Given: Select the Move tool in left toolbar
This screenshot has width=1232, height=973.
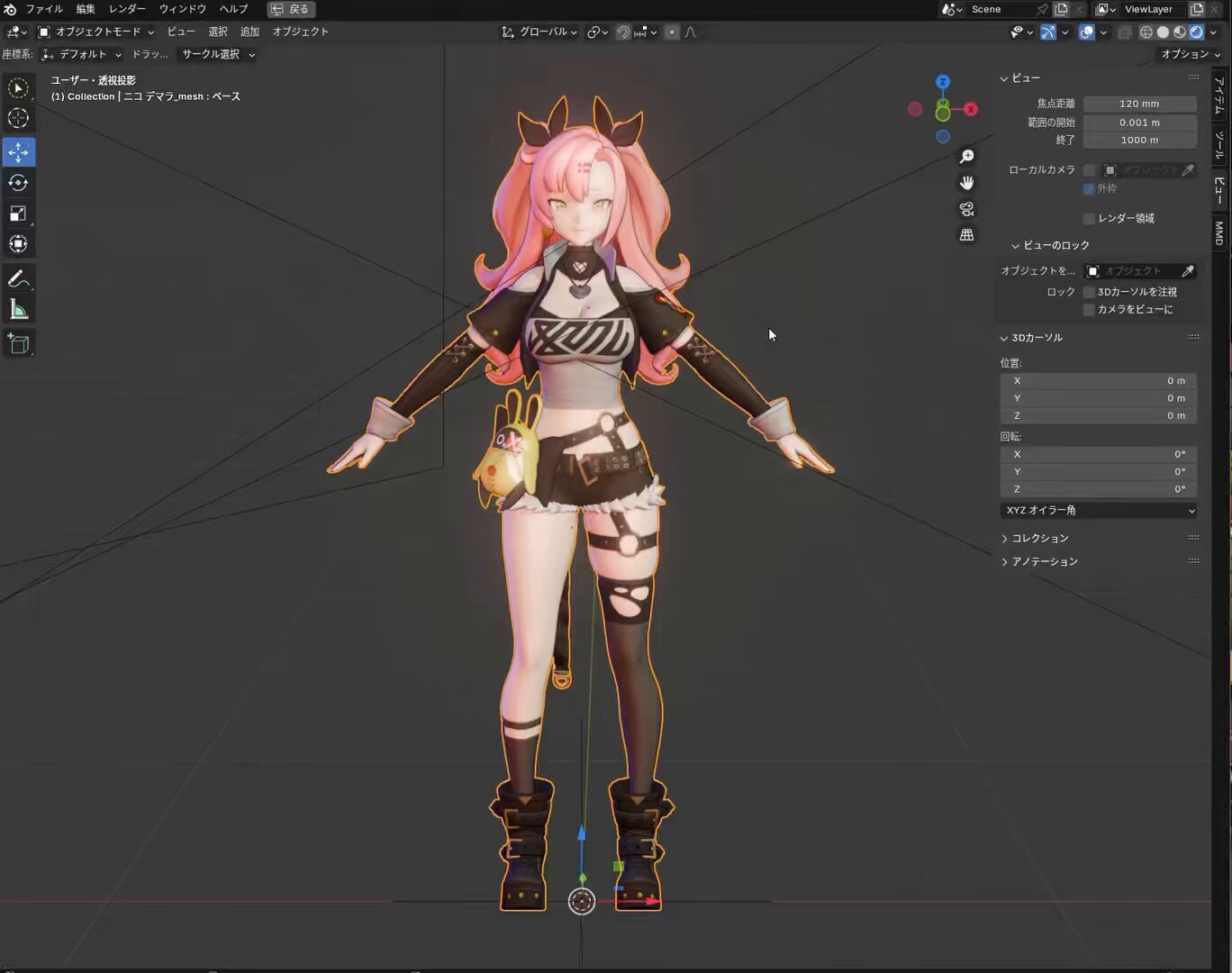Looking at the screenshot, I should pyautogui.click(x=18, y=151).
